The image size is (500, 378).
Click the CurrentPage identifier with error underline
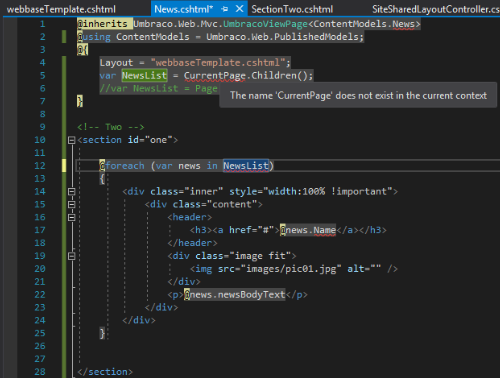215,76
